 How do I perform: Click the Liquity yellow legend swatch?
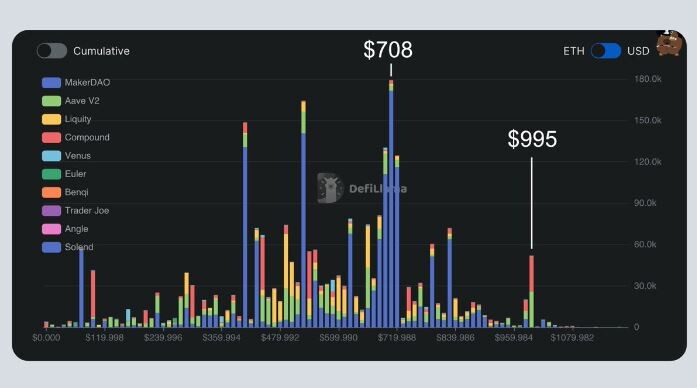tap(51, 119)
